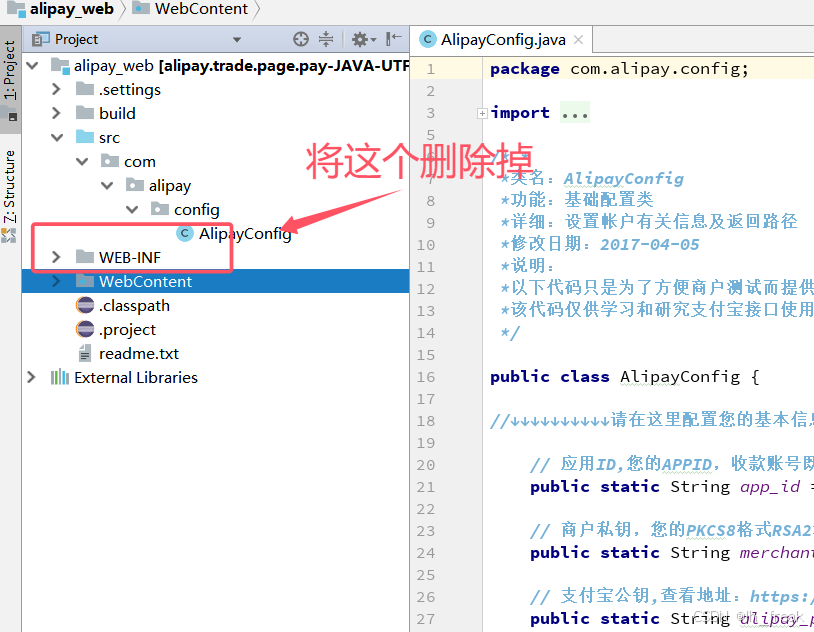This screenshot has height=632, width=814.
Task: Close the AlipayConfig.java tab
Action: point(579,39)
